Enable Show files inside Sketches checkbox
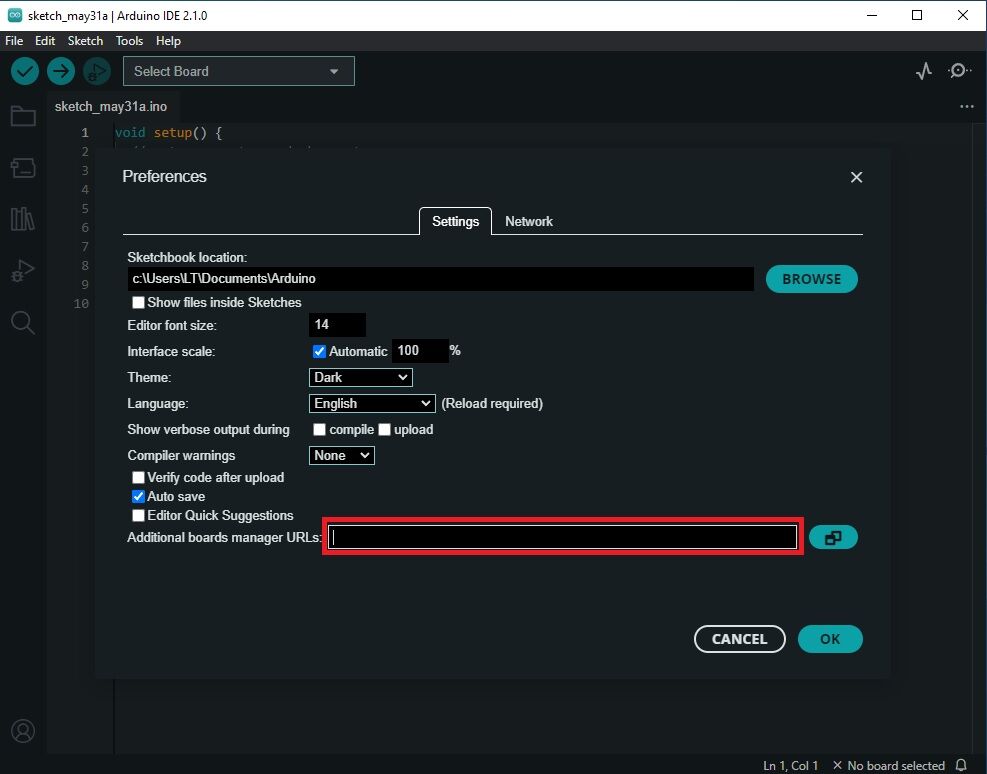Viewport: 987px width, 774px height. (139, 302)
